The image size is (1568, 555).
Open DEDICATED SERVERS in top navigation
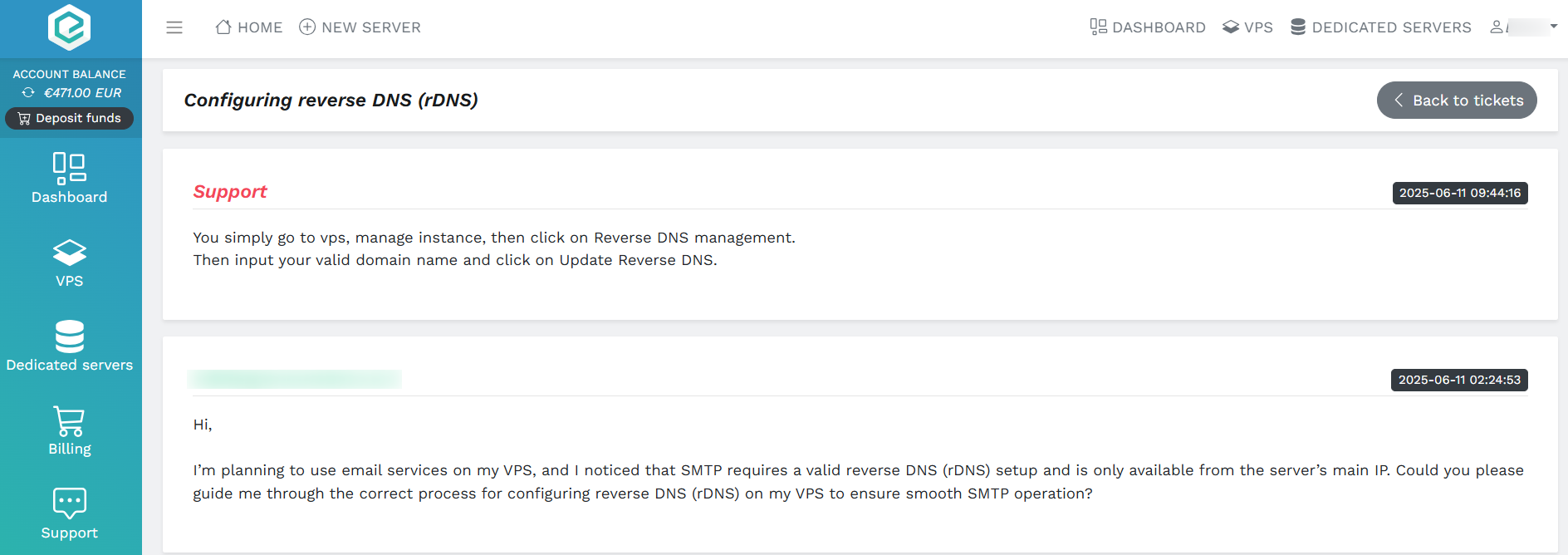pyautogui.click(x=1380, y=27)
